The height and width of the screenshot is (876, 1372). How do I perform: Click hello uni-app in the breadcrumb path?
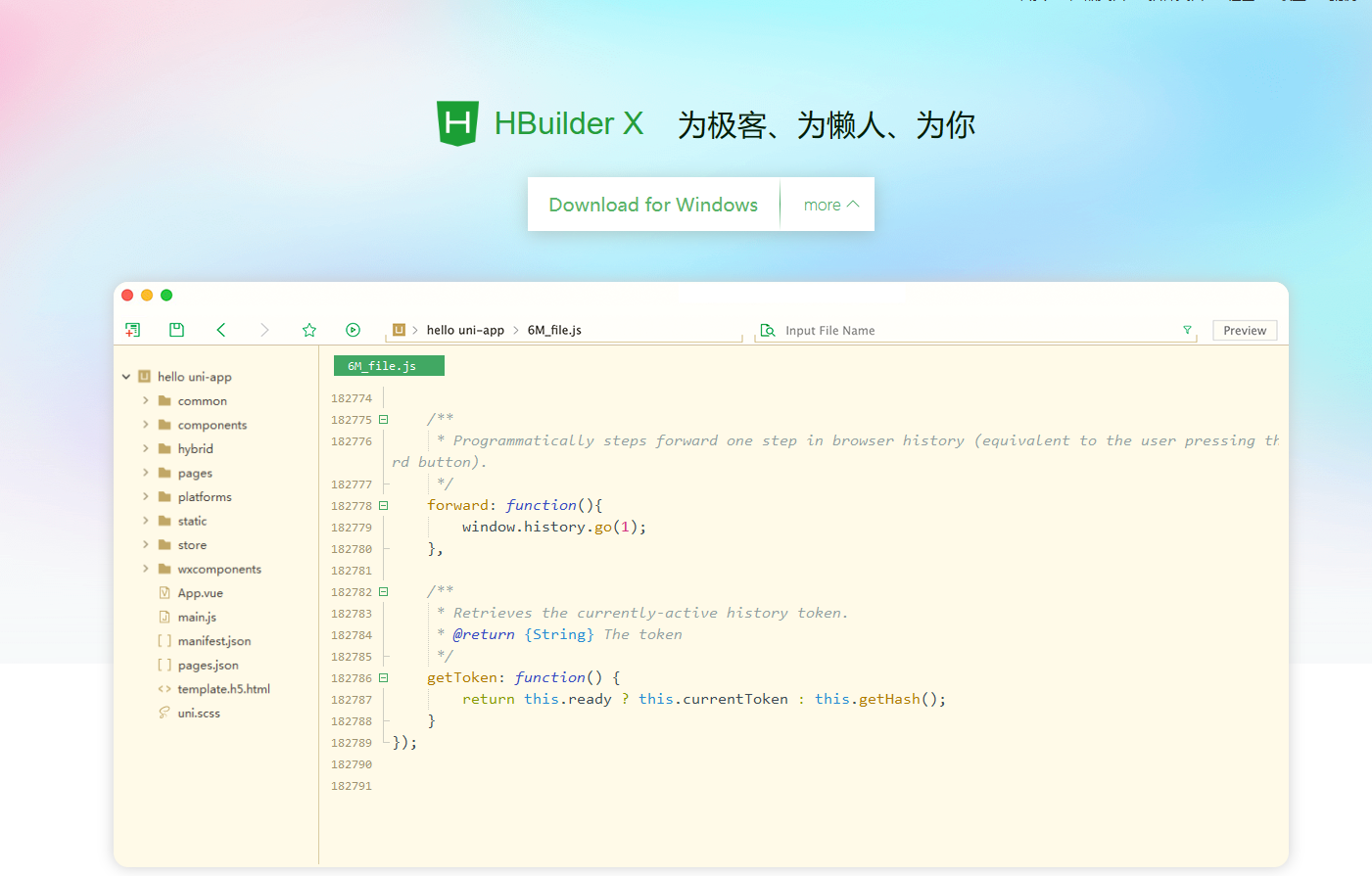click(464, 330)
